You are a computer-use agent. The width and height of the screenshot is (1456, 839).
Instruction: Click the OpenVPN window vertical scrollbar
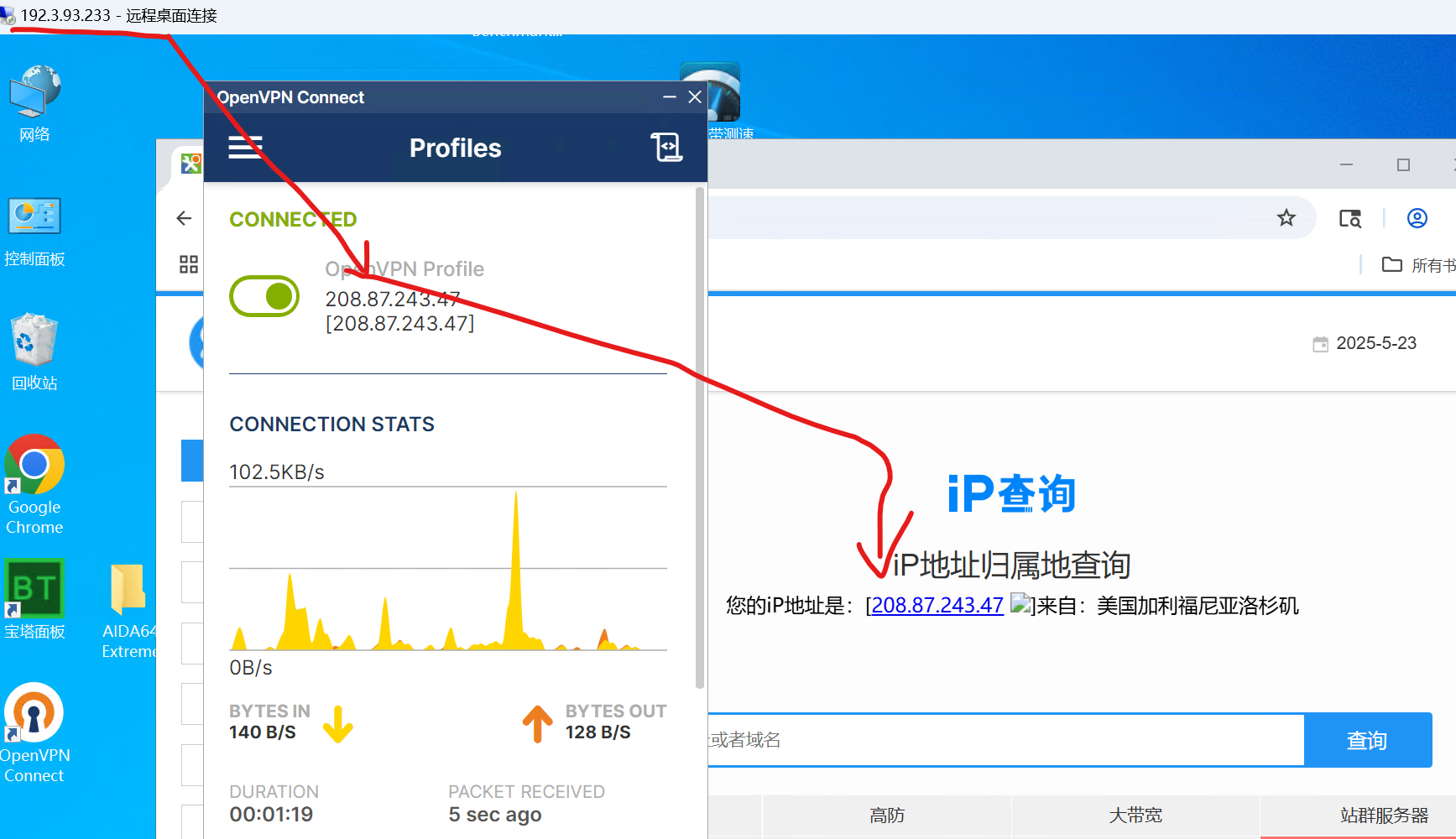pyautogui.click(x=700, y=436)
